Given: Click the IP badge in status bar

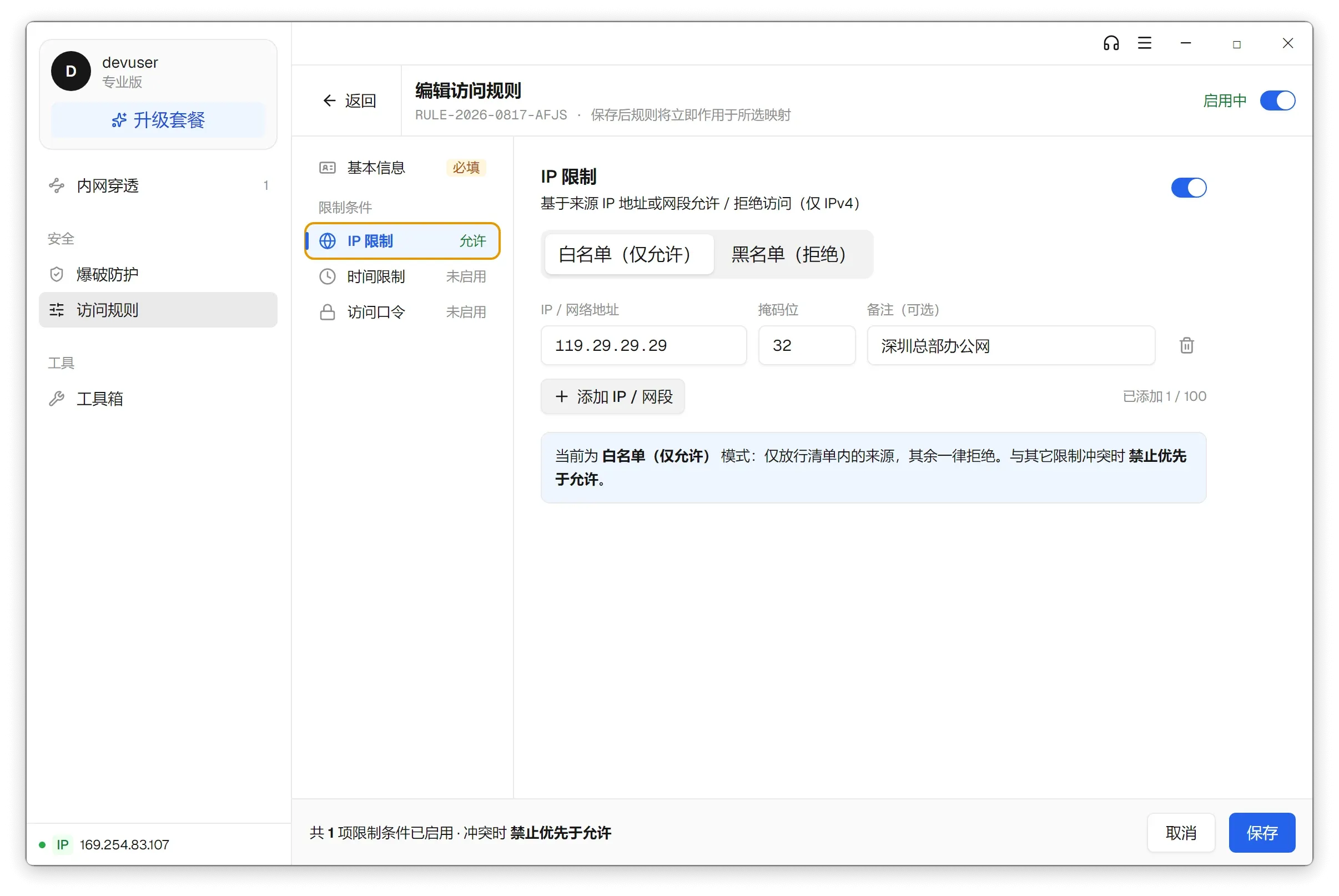Looking at the screenshot, I should [x=62, y=844].
